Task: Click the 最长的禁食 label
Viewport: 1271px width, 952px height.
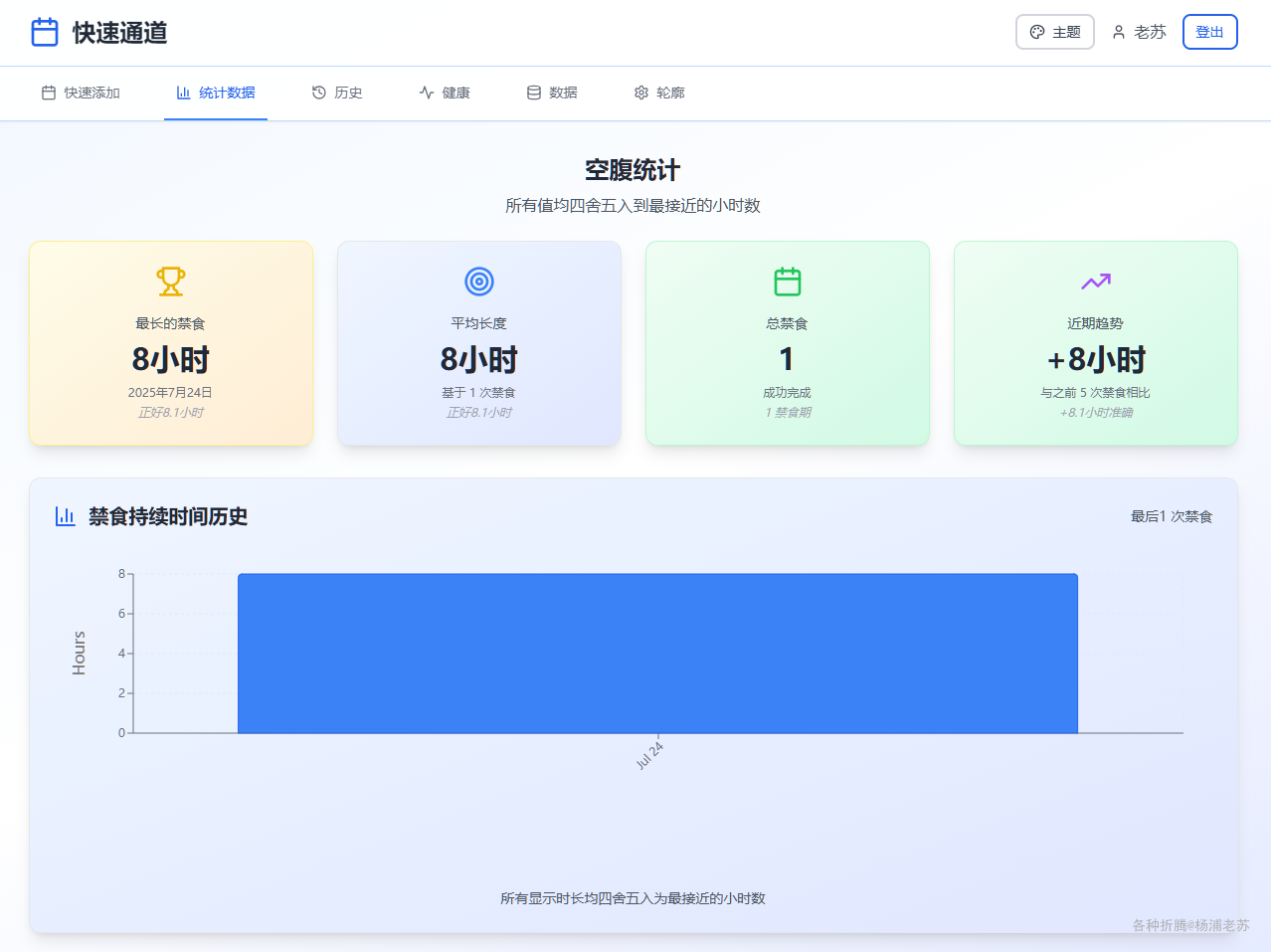Action: pyautogui.click(x=171, y=323)
